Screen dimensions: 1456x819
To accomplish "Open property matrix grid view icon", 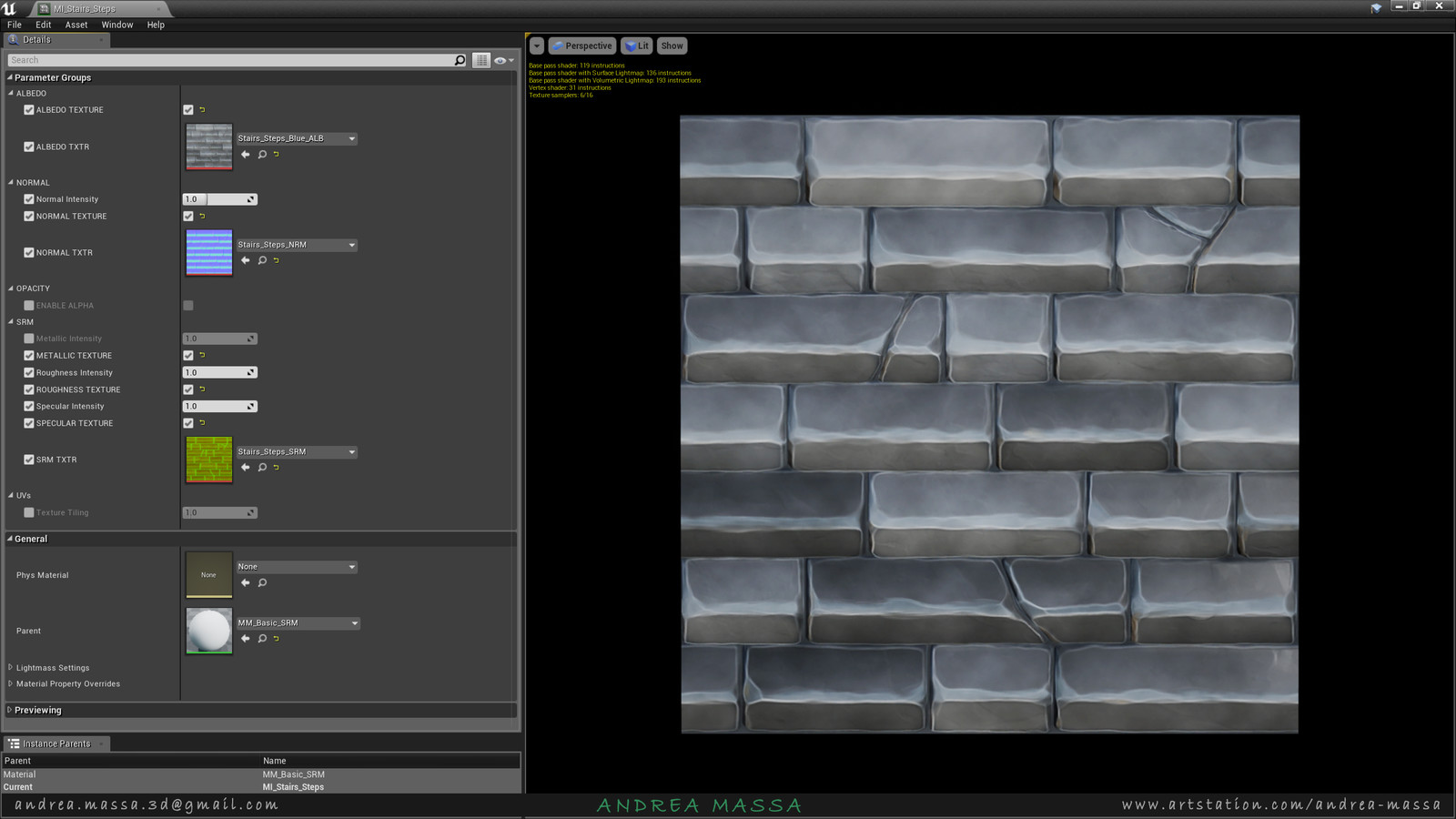I will pyautogui.click(x=481, y=60).
